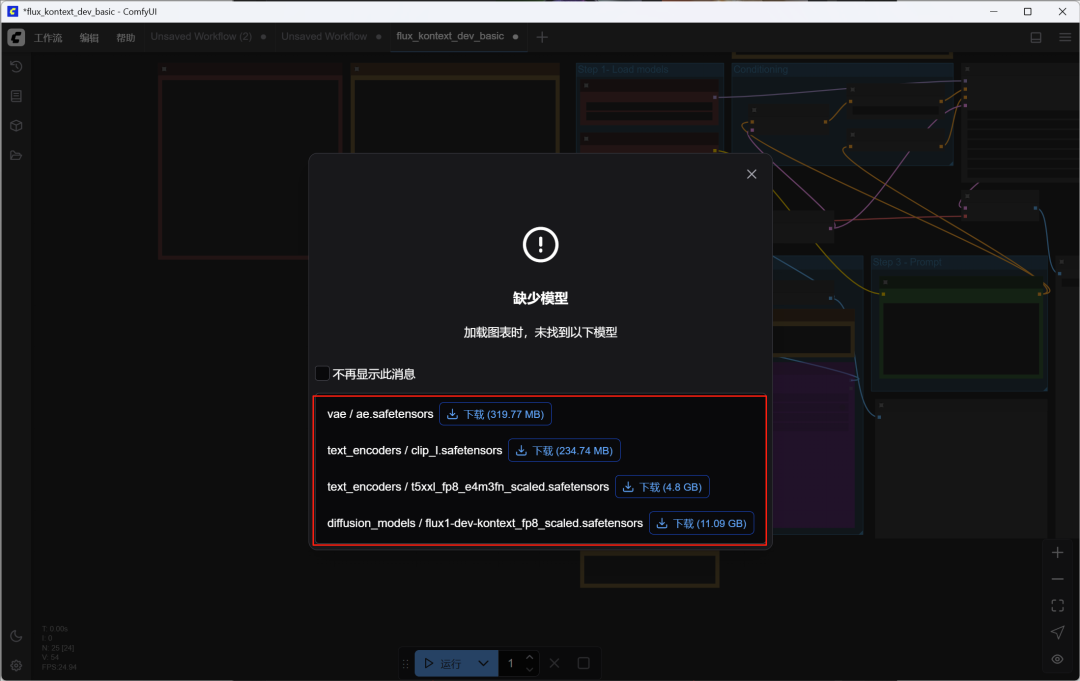
Task: Switch to the Unsaved Workflow (2) tab
Action: pos(201,36)
